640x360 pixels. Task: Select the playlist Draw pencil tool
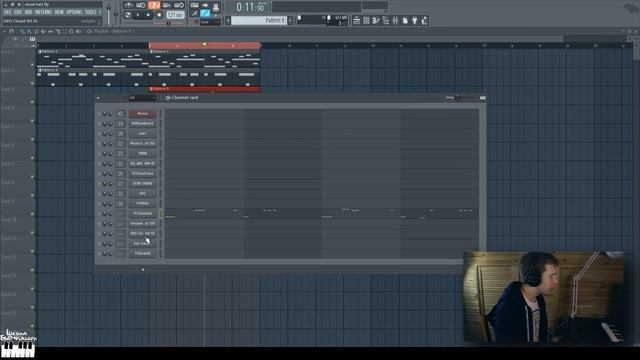(22, 31)
